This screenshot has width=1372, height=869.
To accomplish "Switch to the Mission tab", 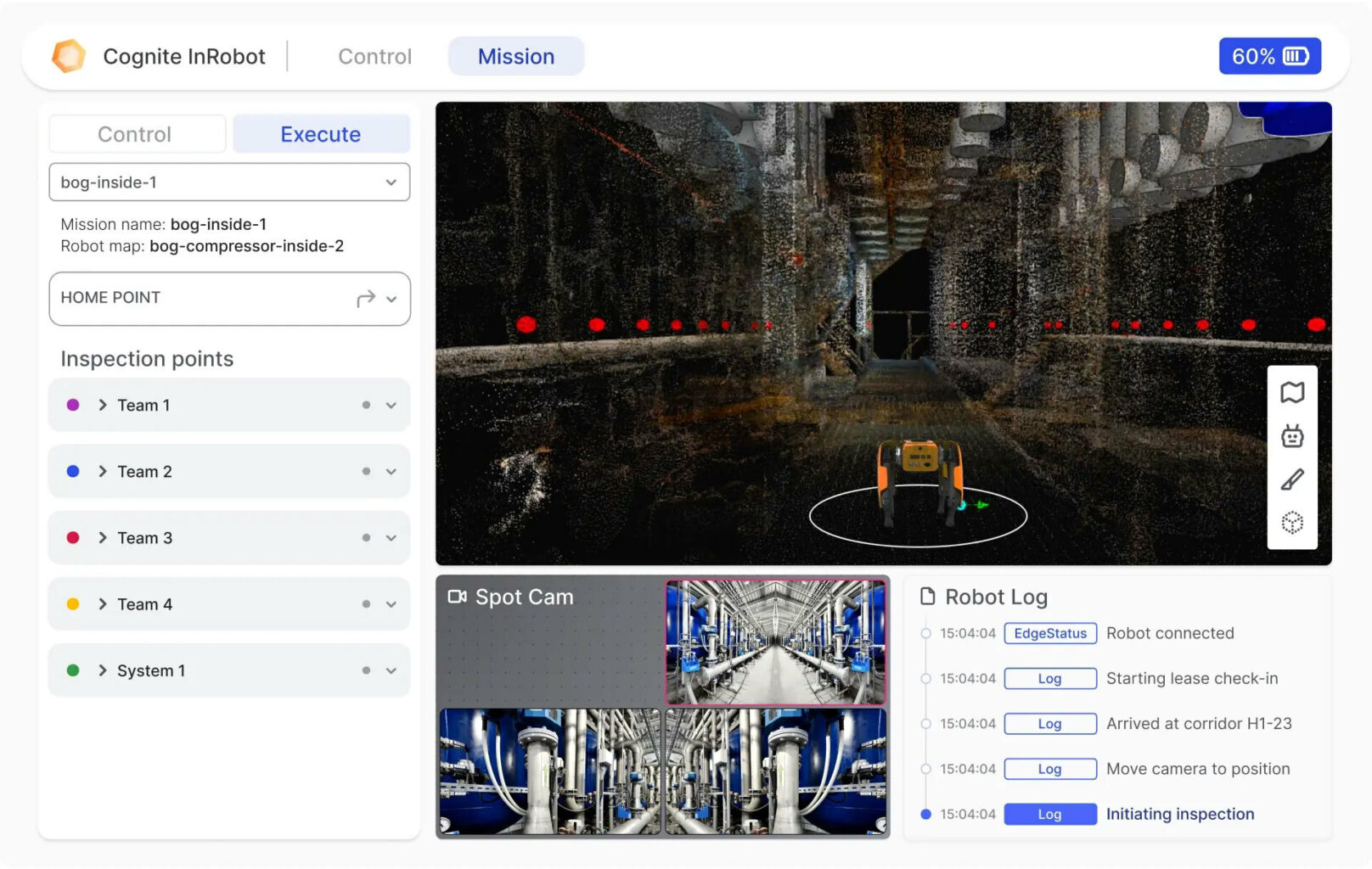I will click(515, 56).
